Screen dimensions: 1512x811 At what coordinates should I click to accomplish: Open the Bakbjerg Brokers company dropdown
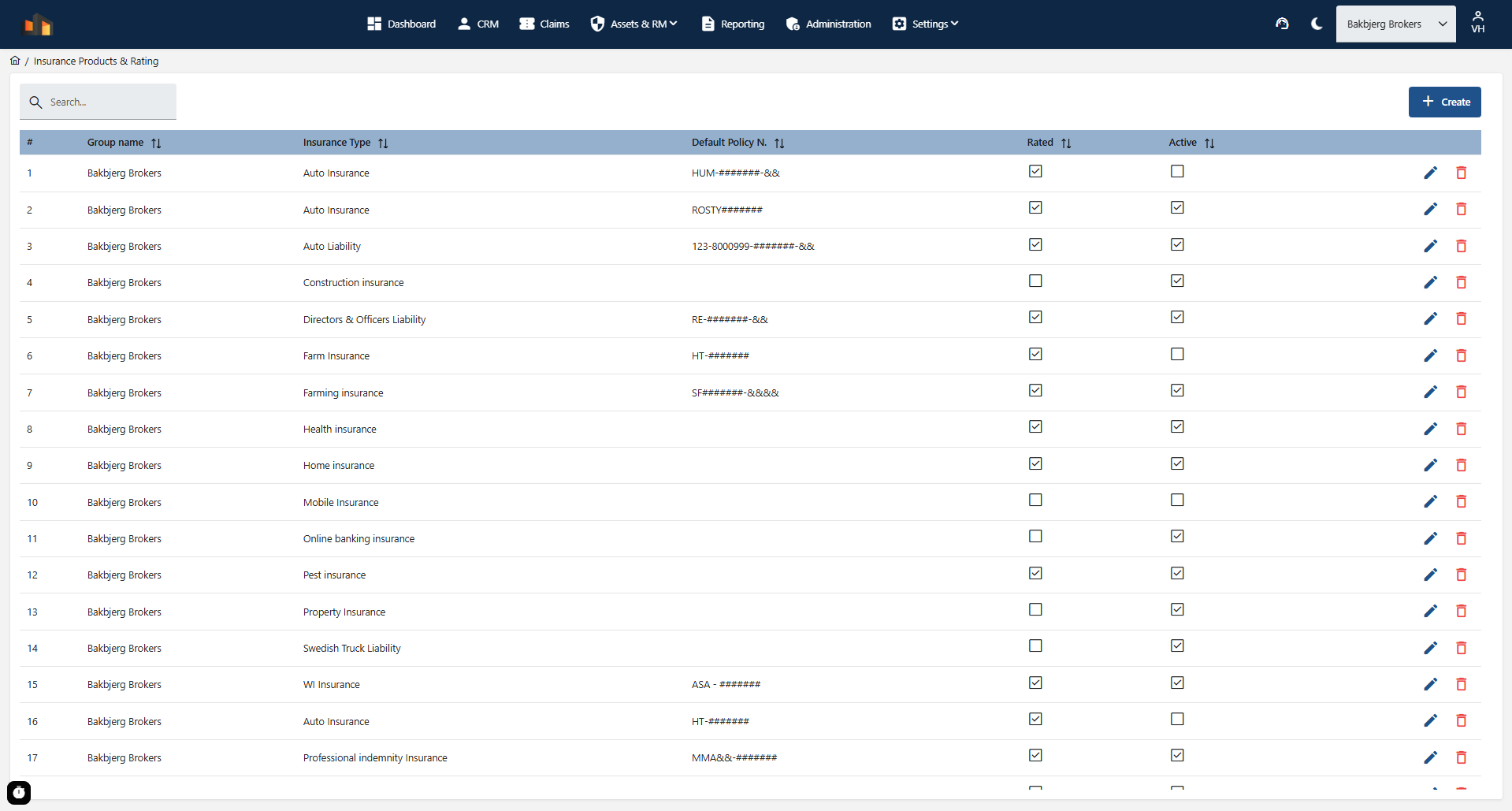click(x=1395, y=24)
